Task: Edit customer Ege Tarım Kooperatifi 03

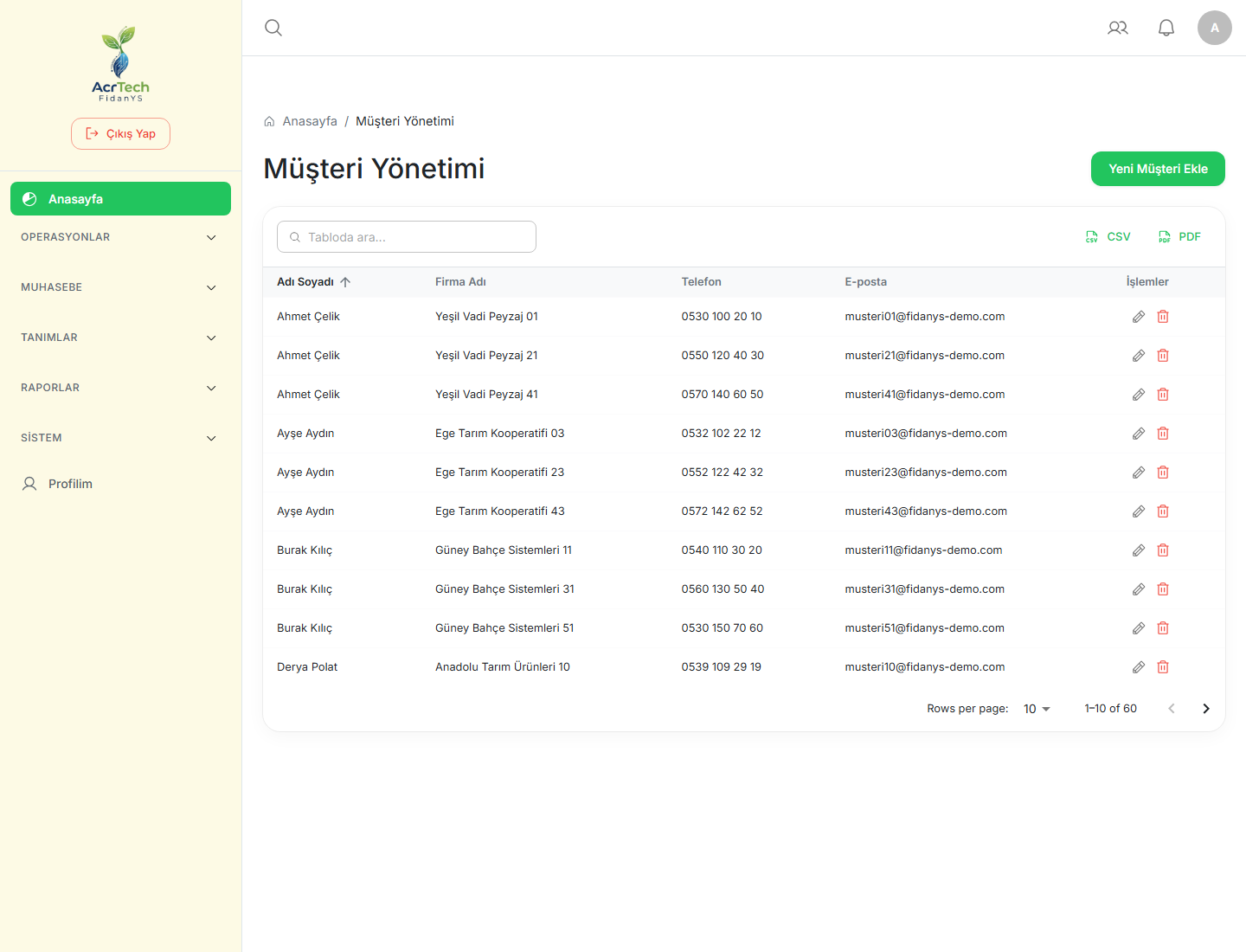Action: (1139, 434)
